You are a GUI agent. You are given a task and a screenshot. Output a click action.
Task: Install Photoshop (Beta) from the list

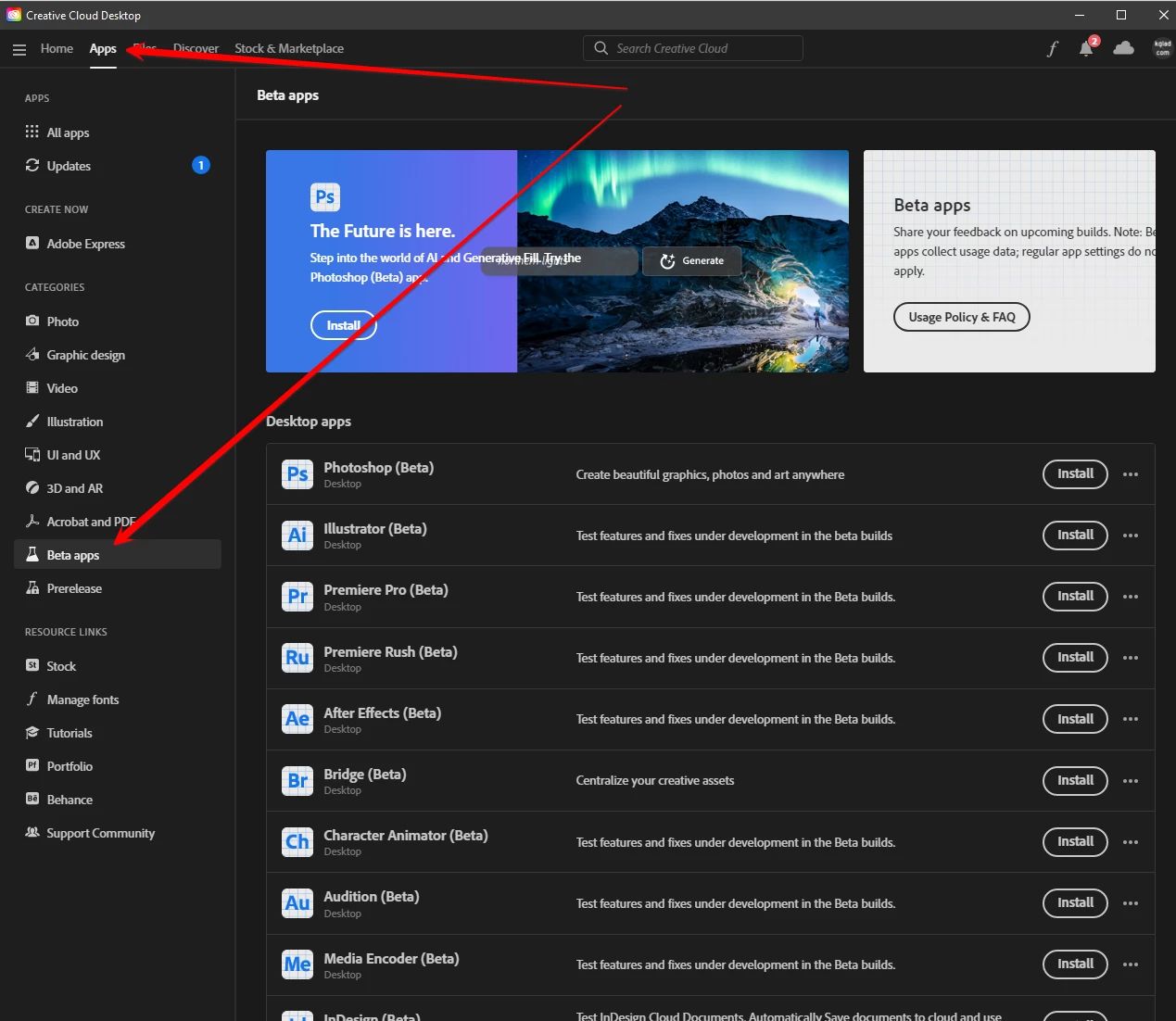(1075, 473)
